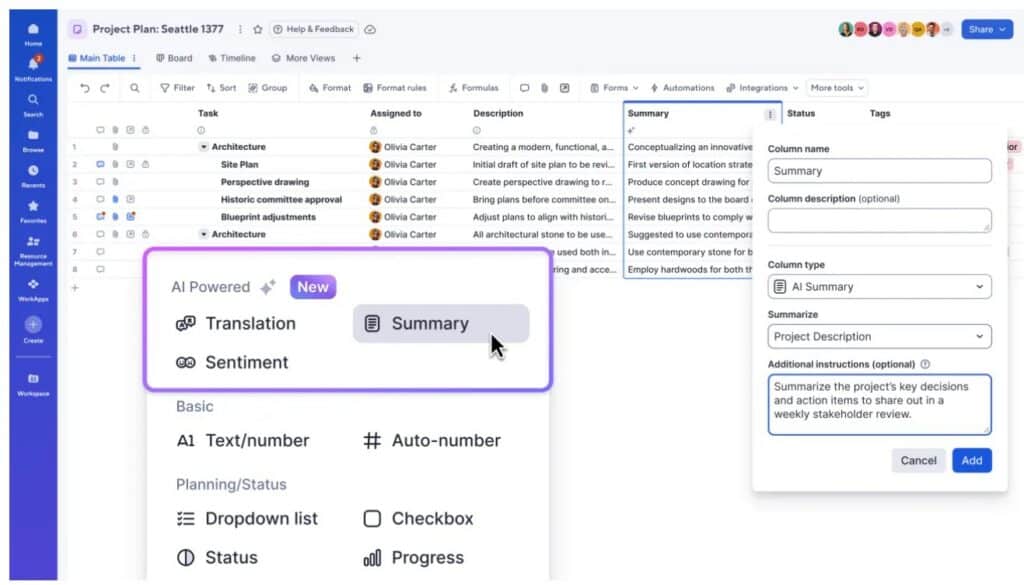Open Format rules

pyautogui.click(x=395, y=87)
